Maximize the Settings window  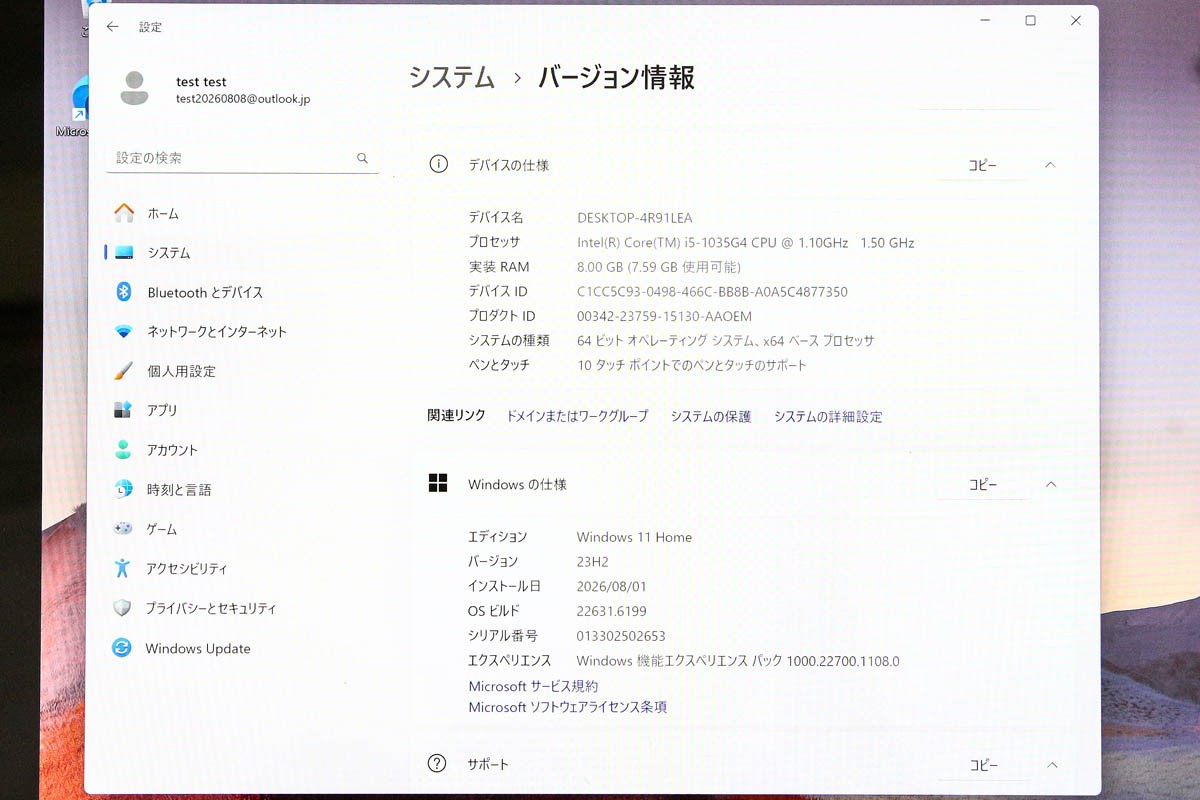1030,21
